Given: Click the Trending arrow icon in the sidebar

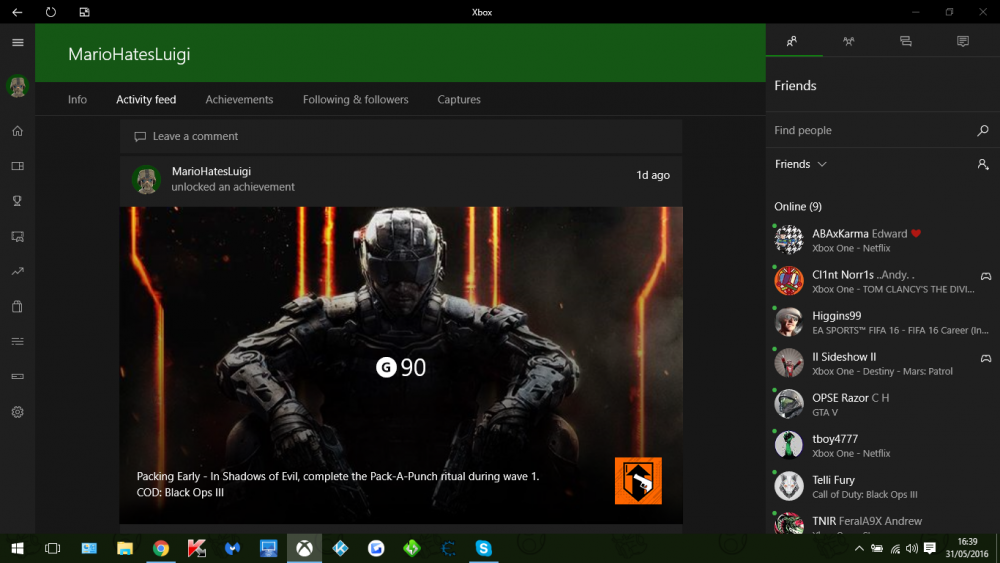Looking at the screenshot, I should 17,271.
